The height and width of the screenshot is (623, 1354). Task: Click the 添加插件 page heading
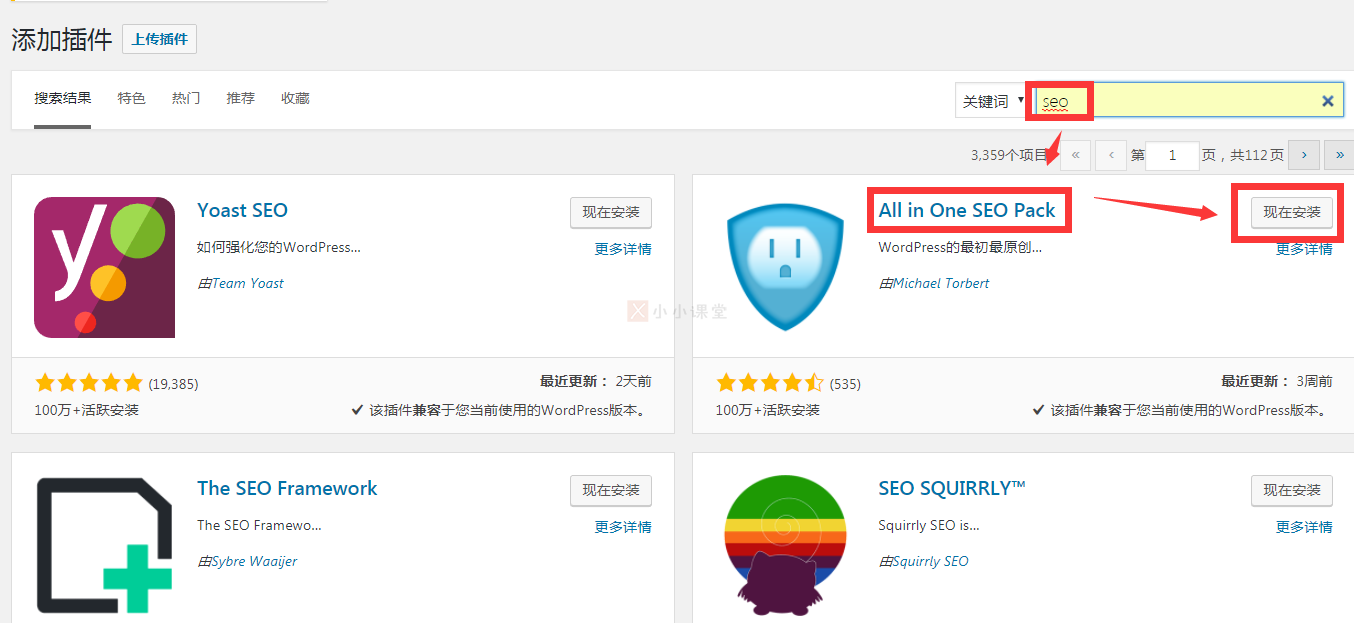click(x=62, y=39)
